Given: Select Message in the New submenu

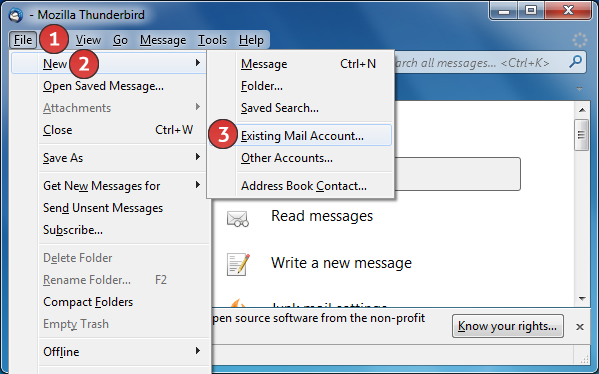Looking at the screenshot, I should pos(300,64).
